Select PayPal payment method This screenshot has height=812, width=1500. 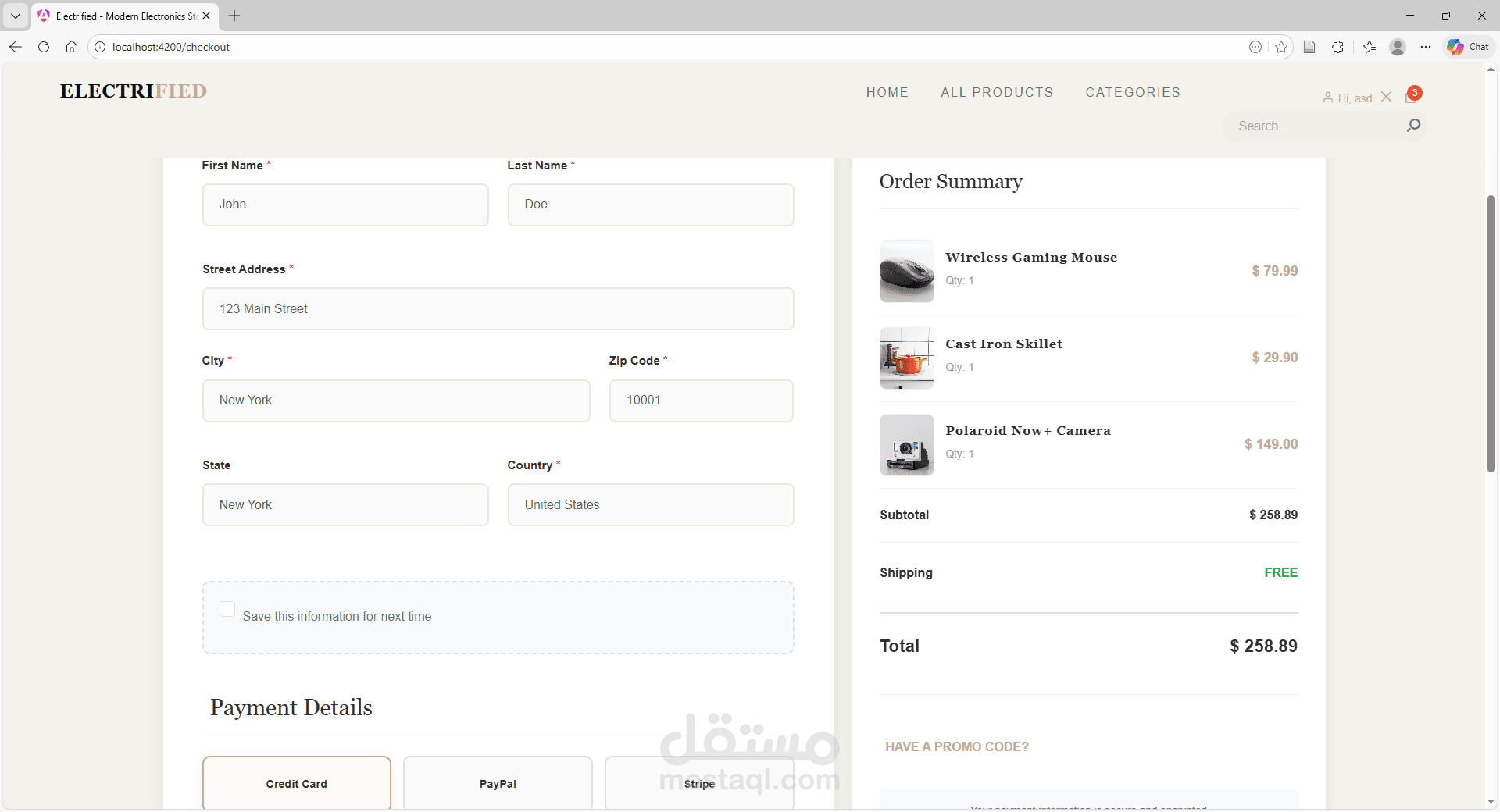coord(498,783)
